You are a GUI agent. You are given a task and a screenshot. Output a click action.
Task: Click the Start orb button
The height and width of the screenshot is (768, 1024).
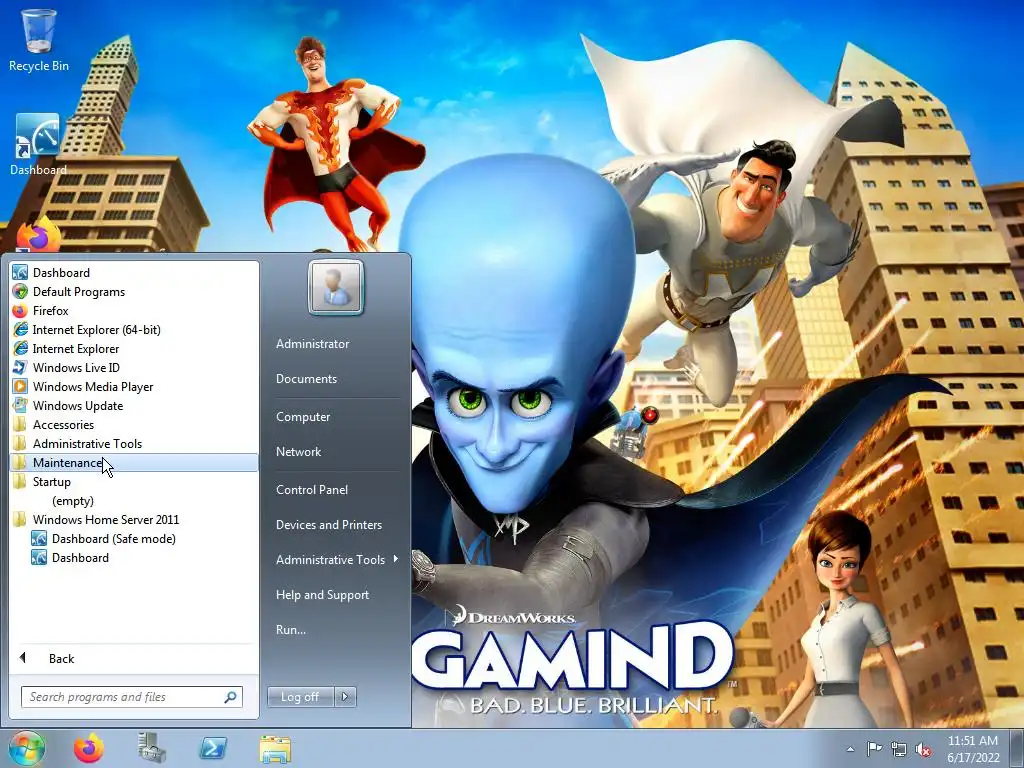(x=27, y=748)
